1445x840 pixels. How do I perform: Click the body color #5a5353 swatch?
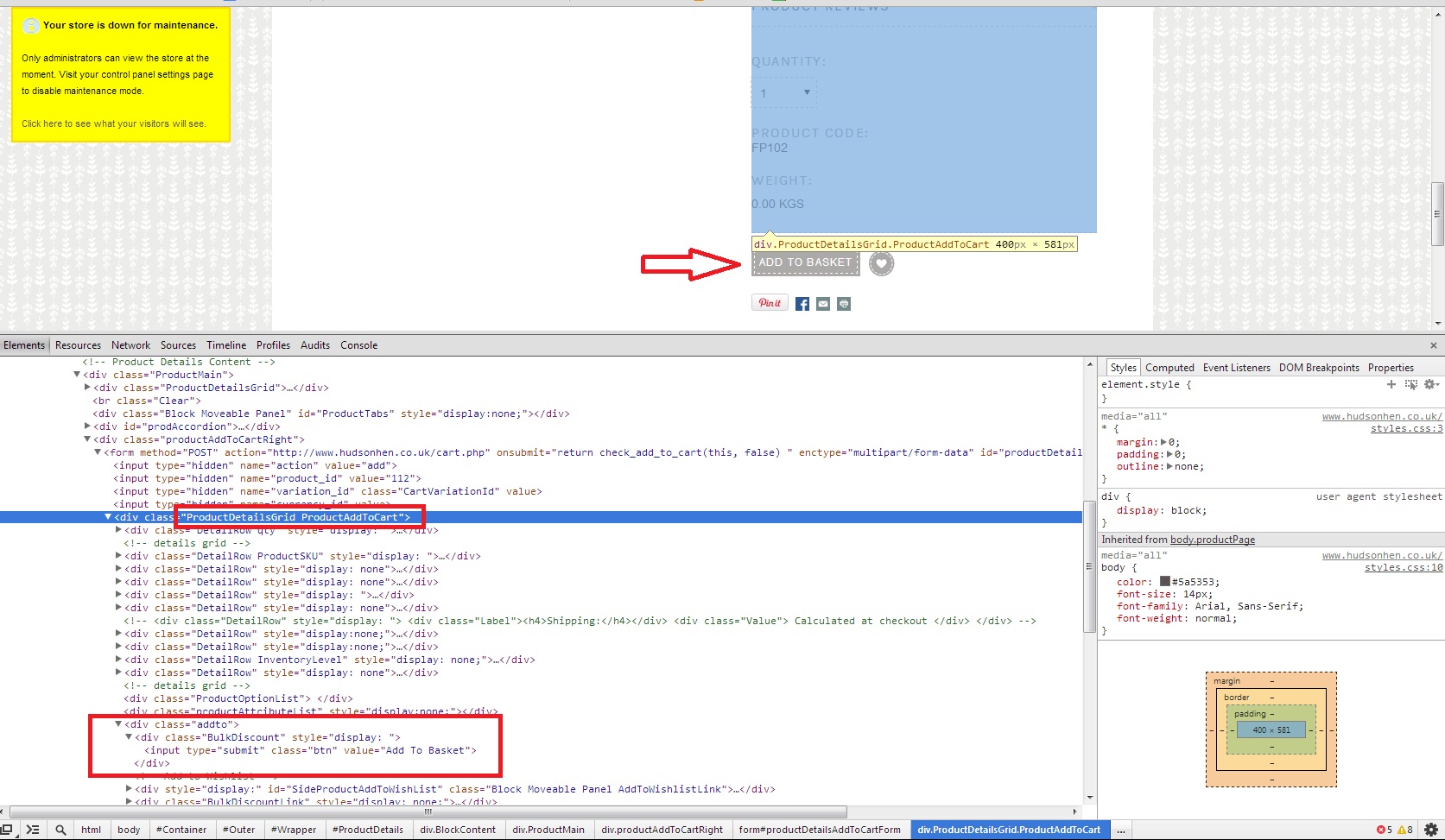point(1164,582)
